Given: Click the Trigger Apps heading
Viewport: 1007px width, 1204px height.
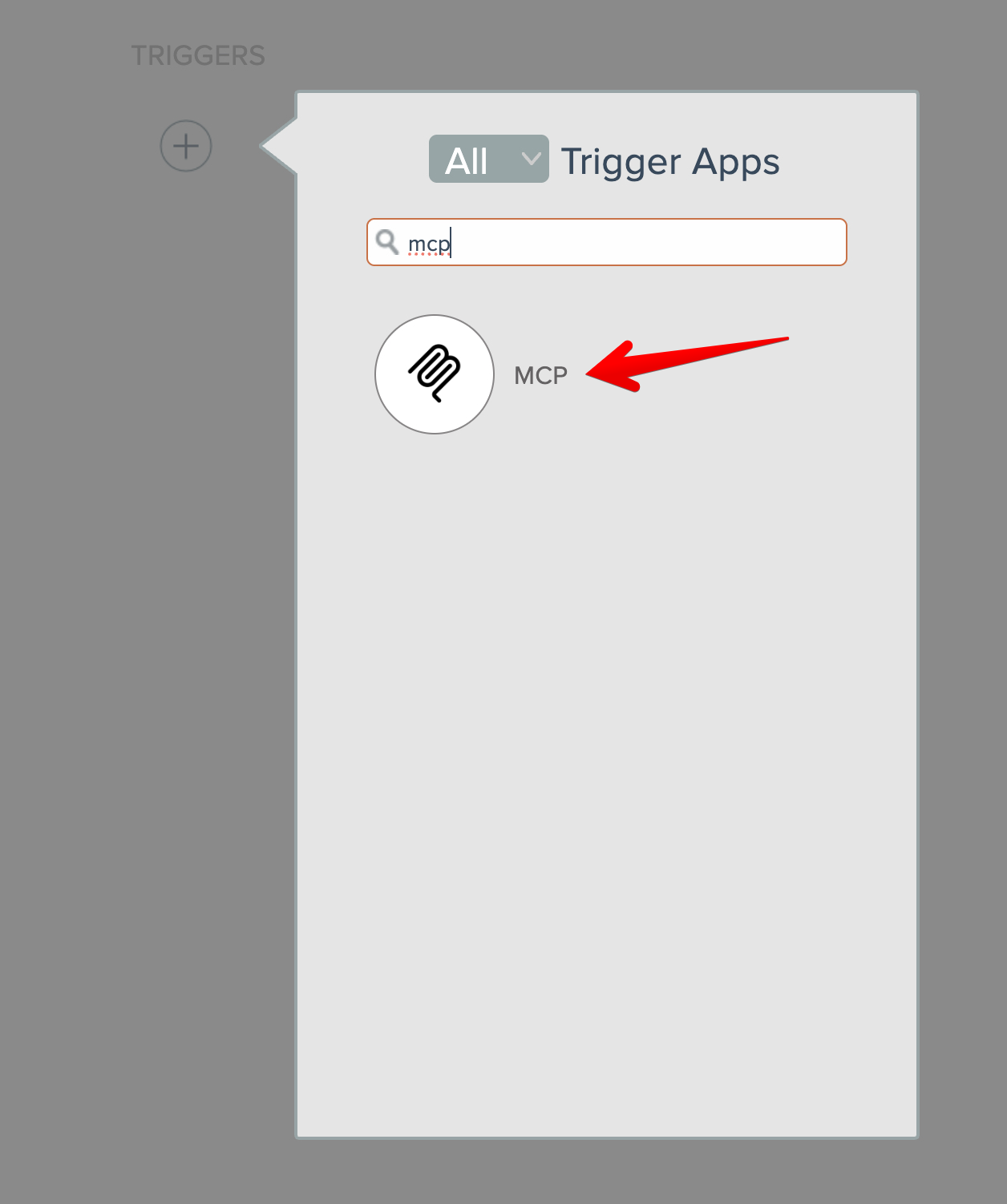Looking at the screenshot, I should tap(670, 162).
